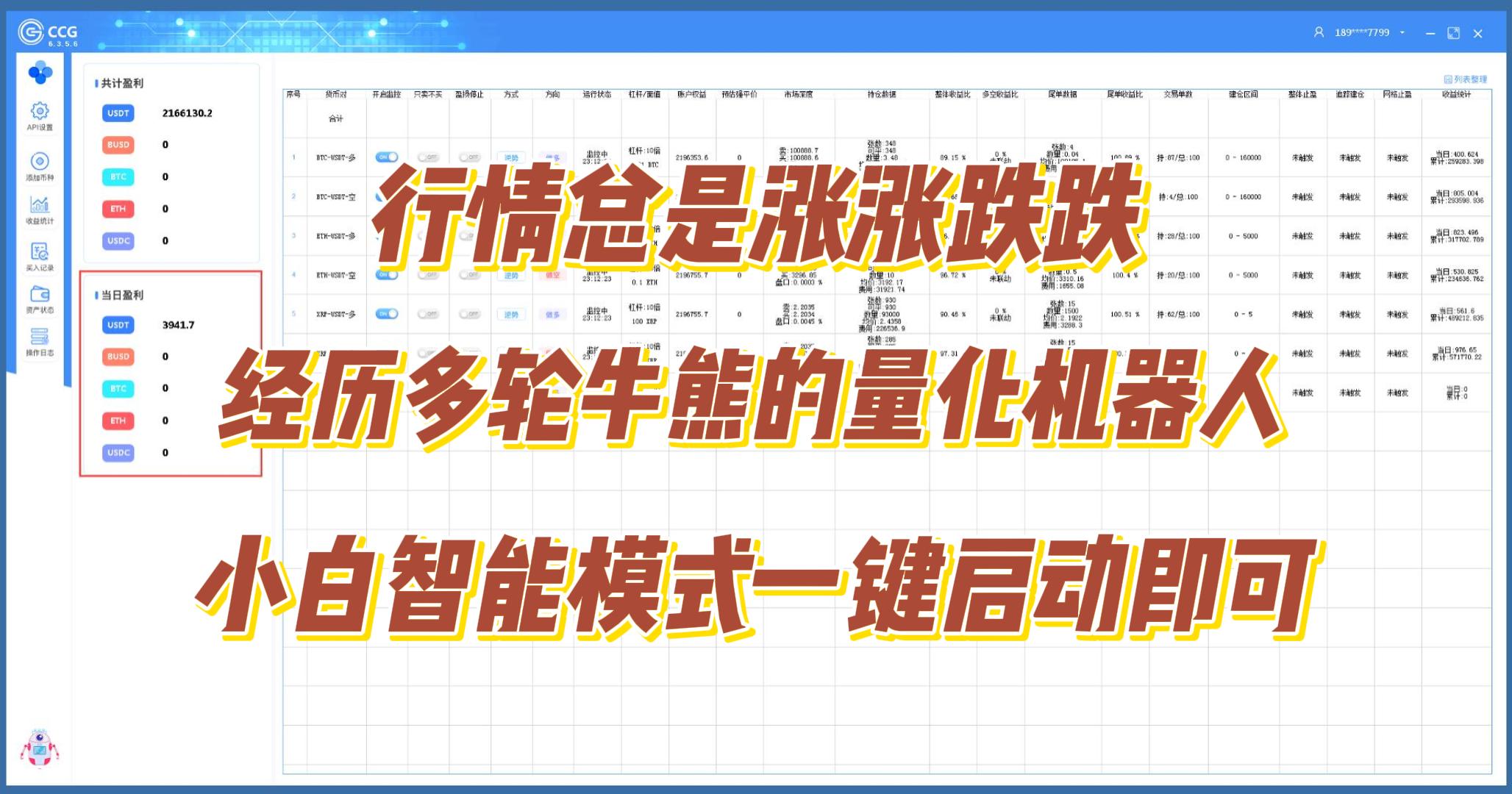Click the 收益统计 column header in table
Screen dimensions: 1512x794
1455,94
